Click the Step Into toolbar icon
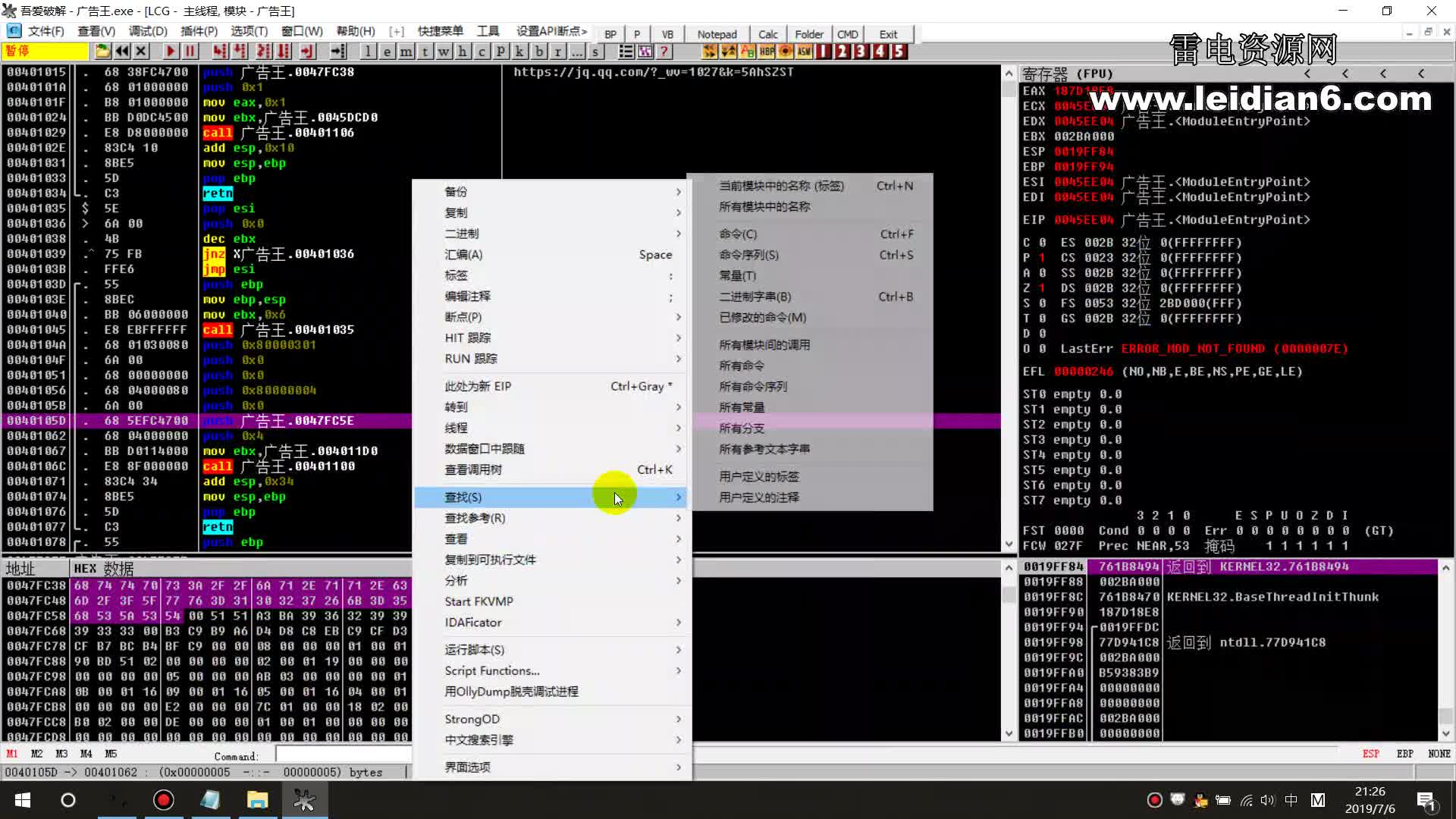The width and height of the screenshot is (1456, 819). 219,51
